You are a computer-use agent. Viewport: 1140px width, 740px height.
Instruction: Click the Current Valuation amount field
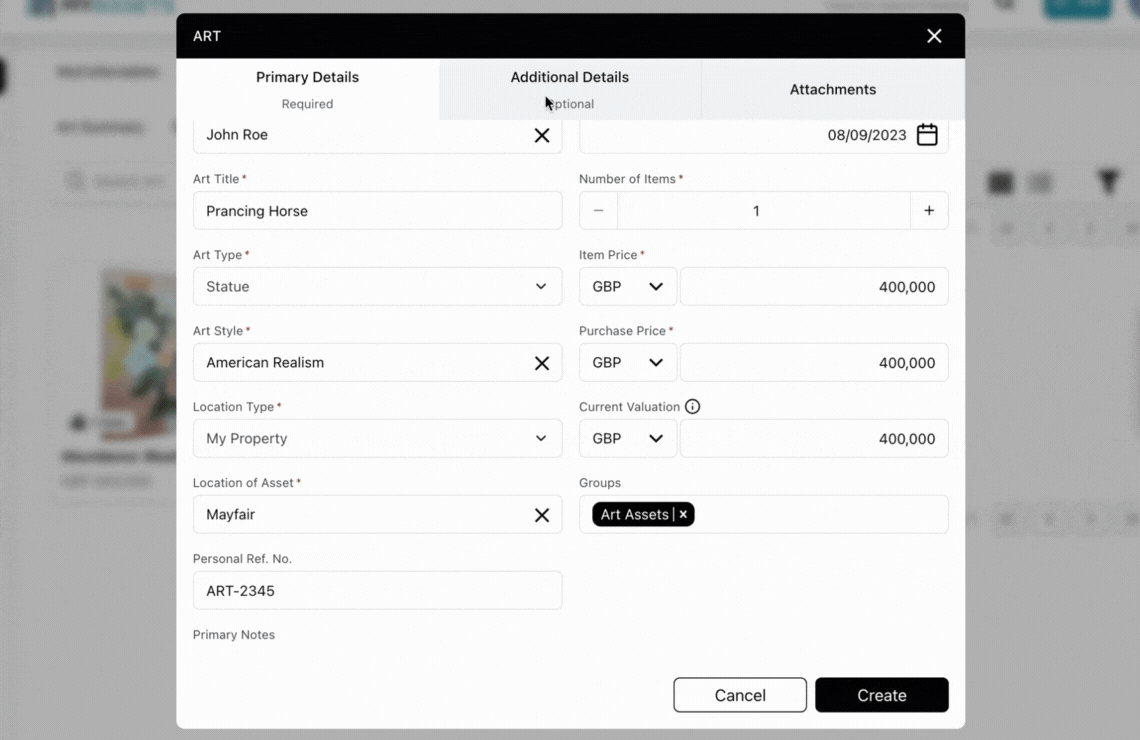(x=814, y=438)
